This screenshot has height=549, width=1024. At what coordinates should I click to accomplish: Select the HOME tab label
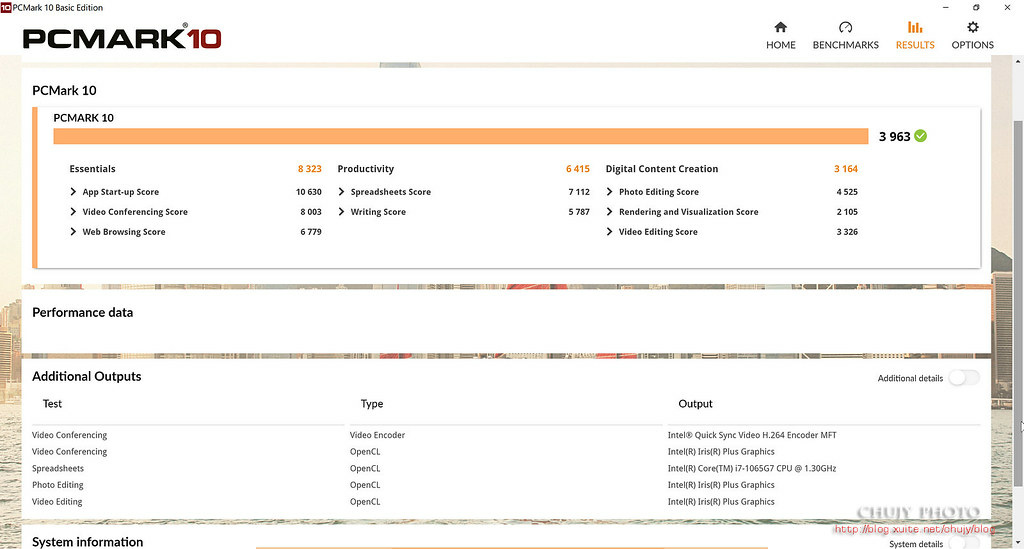pyautogui.click(x=780, y=45)
